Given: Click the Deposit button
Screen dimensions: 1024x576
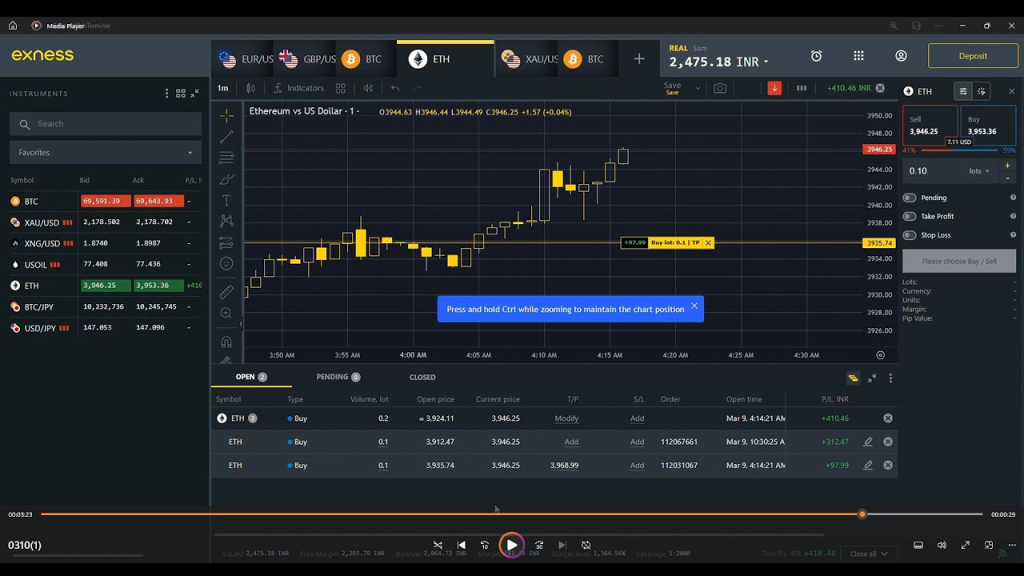Looking at the screenshot, I should point(972,56).
